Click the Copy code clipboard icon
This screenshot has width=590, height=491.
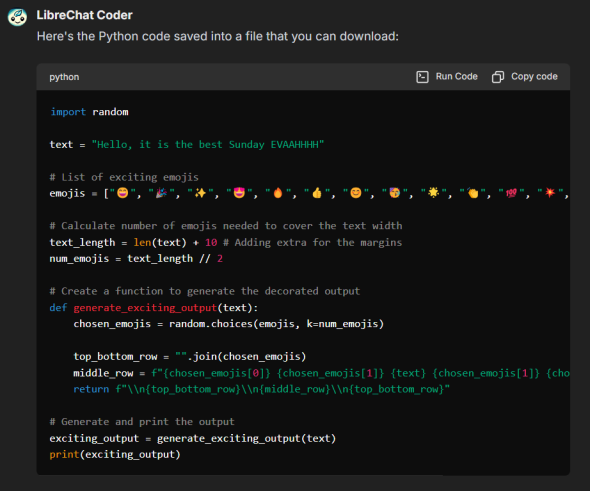click(x=498, y=77)
